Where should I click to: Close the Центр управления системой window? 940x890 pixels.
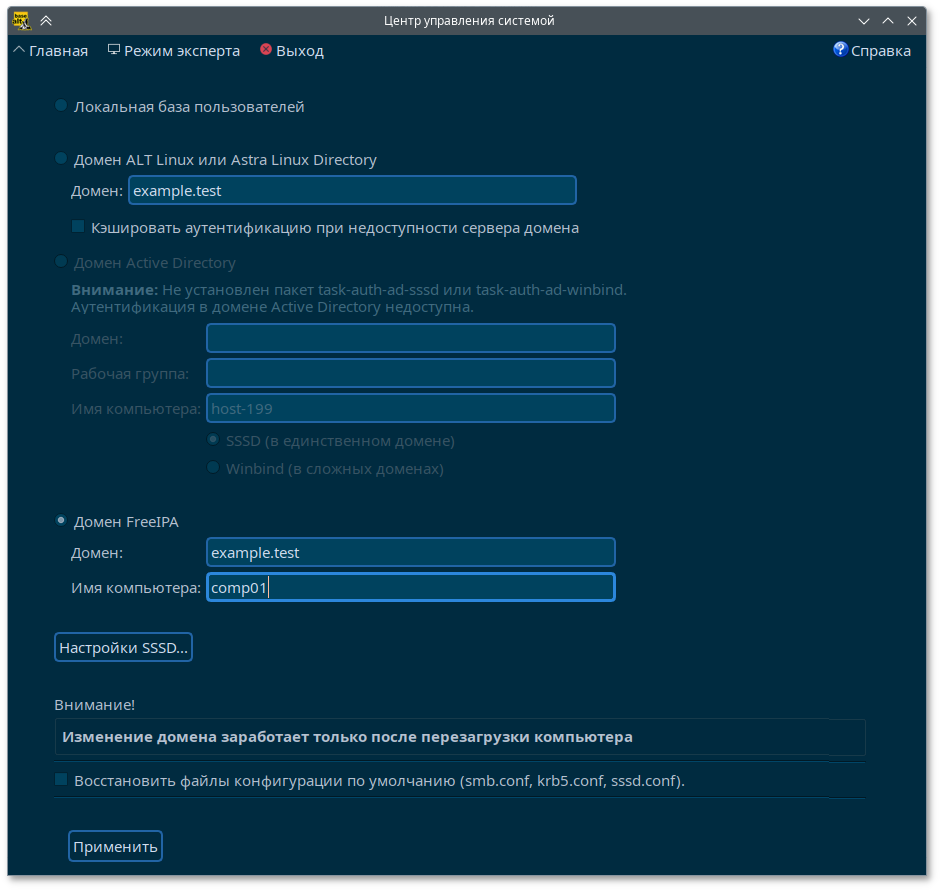(910, 20)
